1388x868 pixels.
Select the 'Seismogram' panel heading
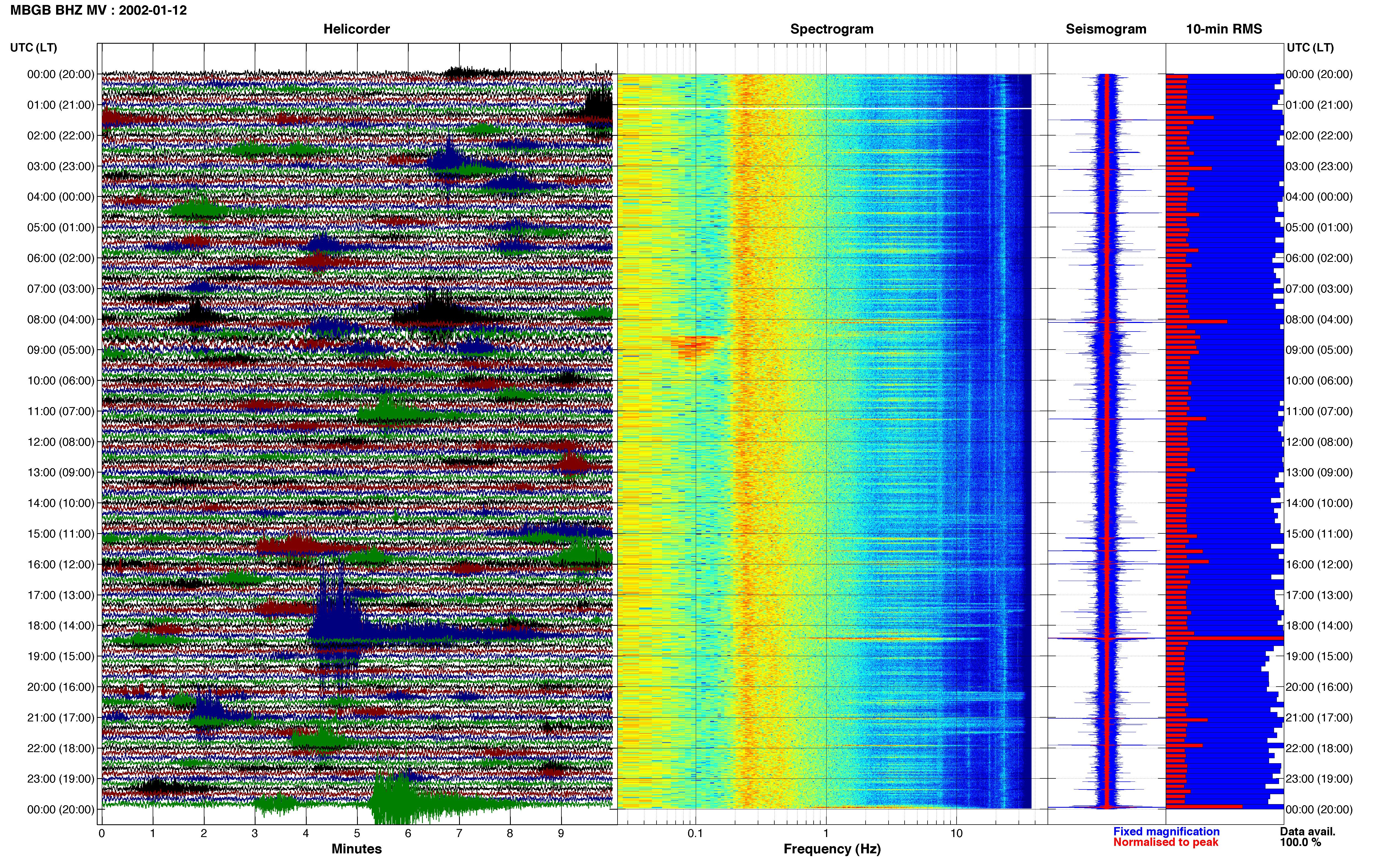click(x=1106, y=29)
